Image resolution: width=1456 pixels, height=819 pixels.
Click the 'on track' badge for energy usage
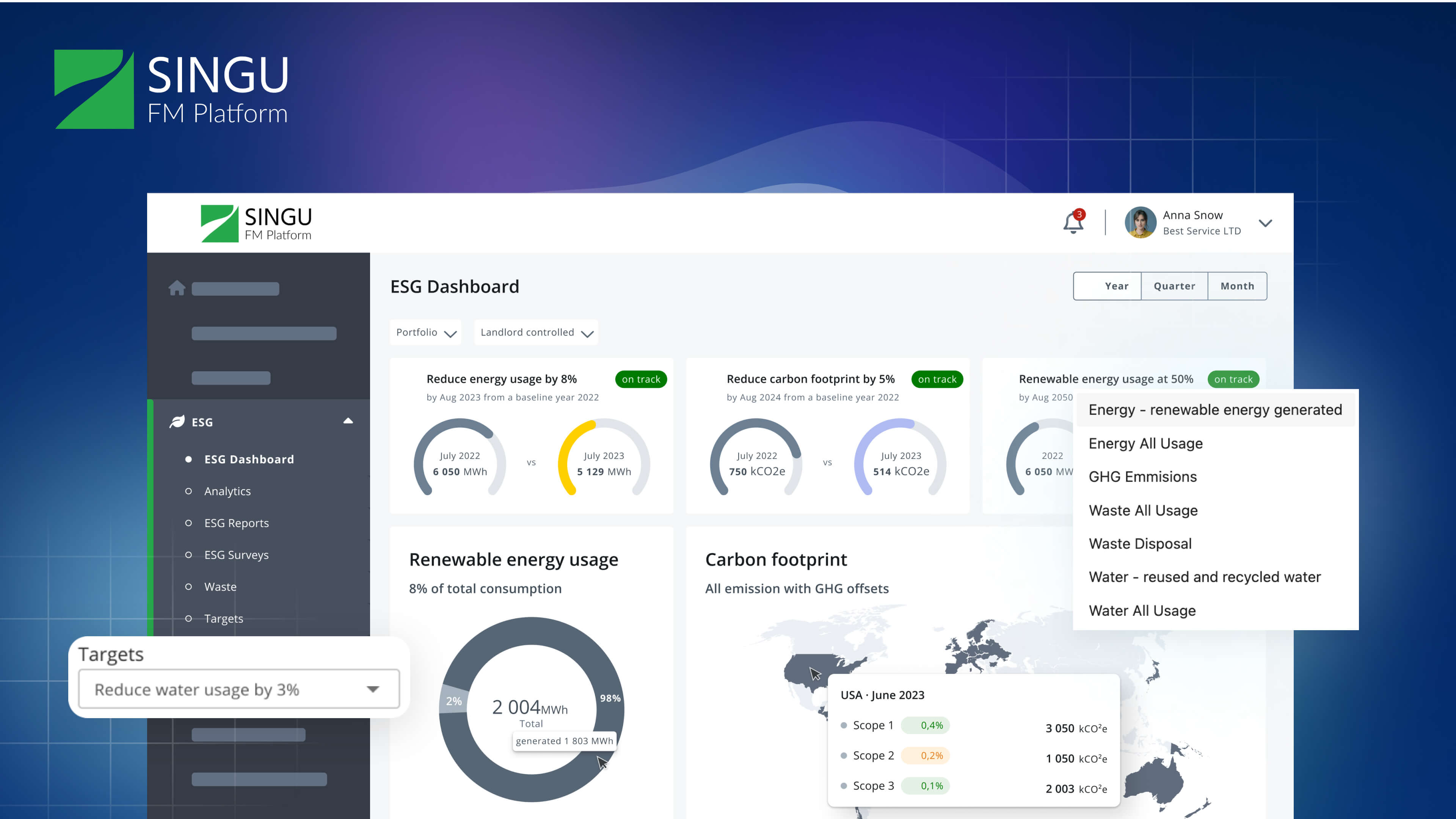(x=640, y=379)
